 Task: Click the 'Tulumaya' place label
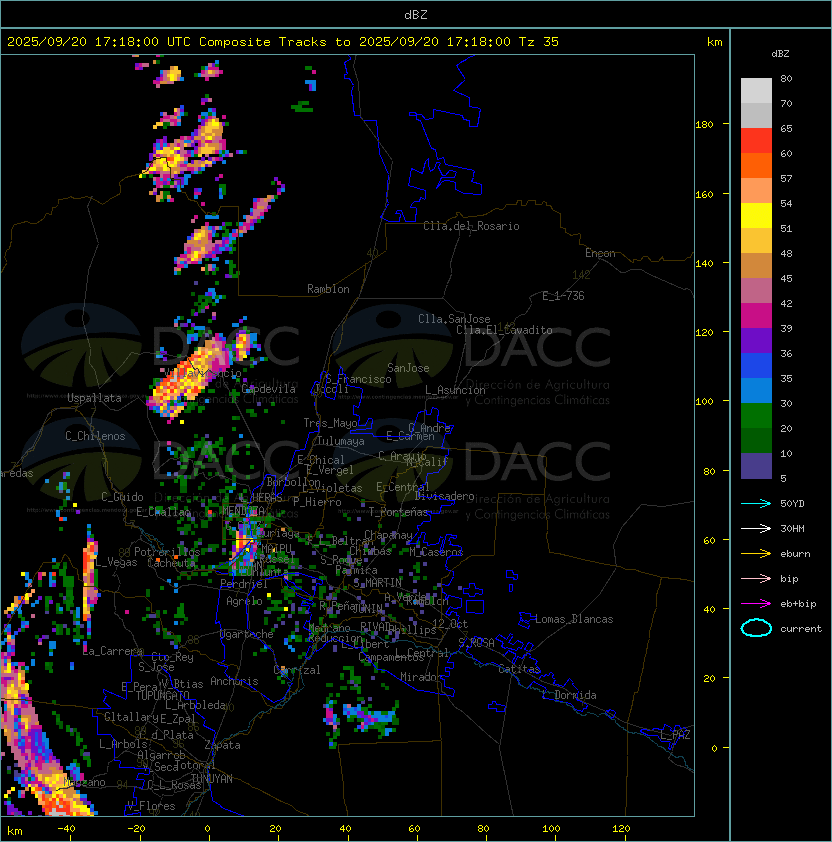point(341,441)
